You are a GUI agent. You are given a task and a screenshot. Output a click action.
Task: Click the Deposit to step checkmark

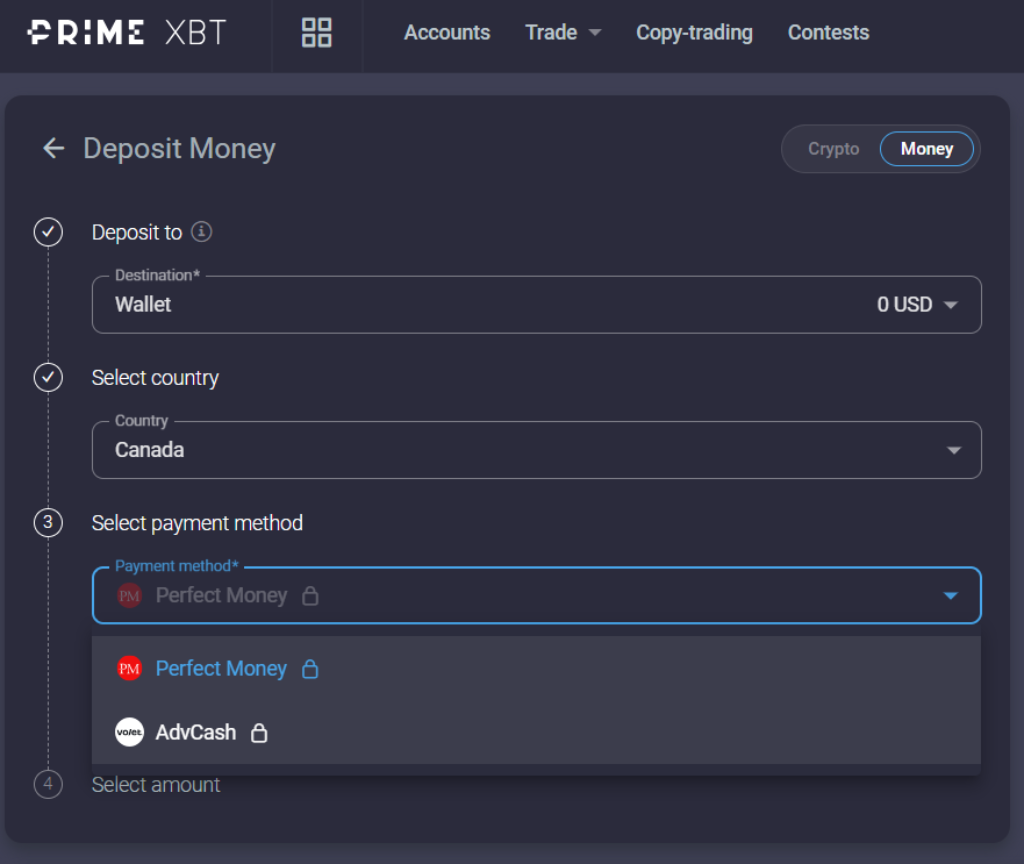click(48, 233)
